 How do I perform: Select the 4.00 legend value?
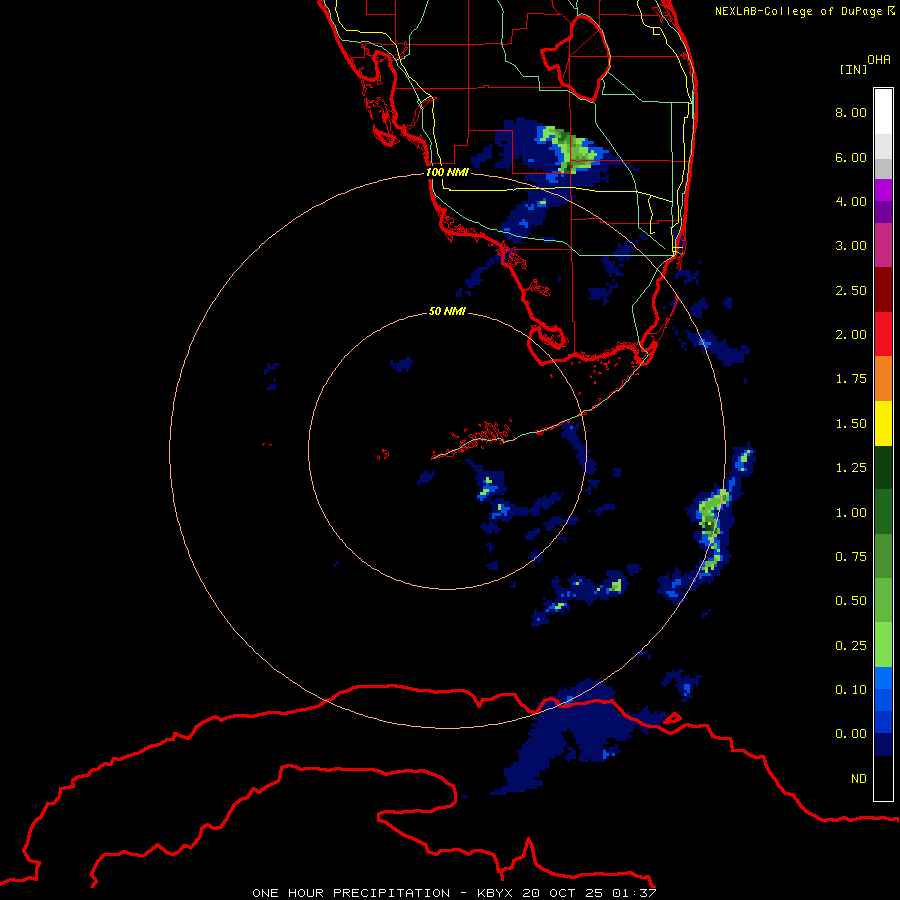[x=850, y=201]
